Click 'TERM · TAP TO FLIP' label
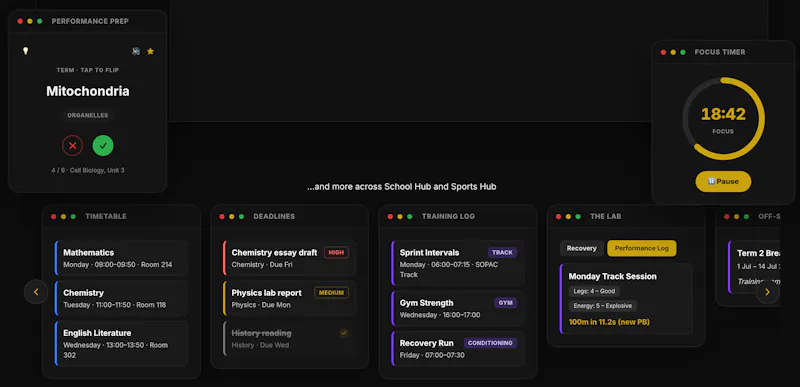Viewport: 800px width, 387px height. click(x=88, y=70)
